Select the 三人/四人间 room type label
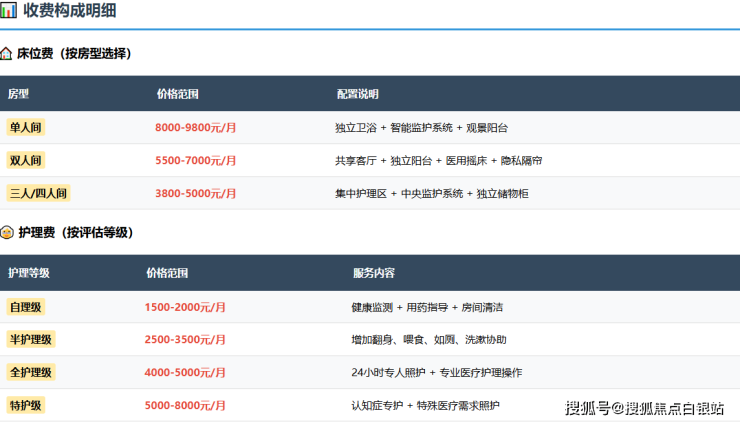The image size is (740, 424). coord(39,193)
